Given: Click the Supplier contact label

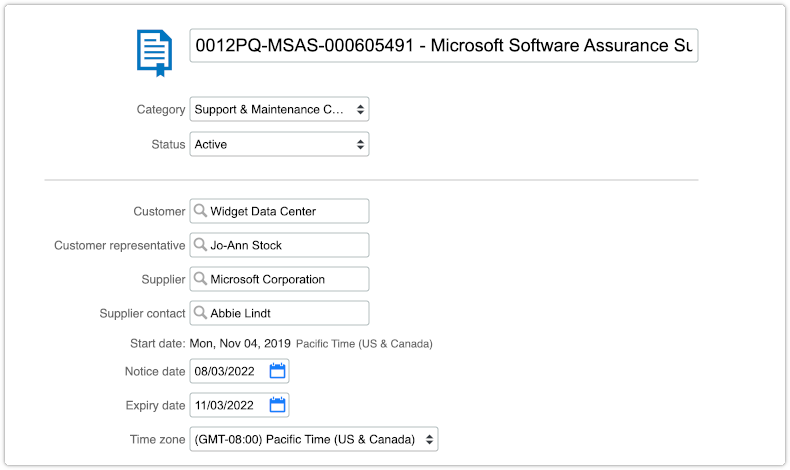Looking at the screenshot, I should pyautogui.click(x=142, y=313).
